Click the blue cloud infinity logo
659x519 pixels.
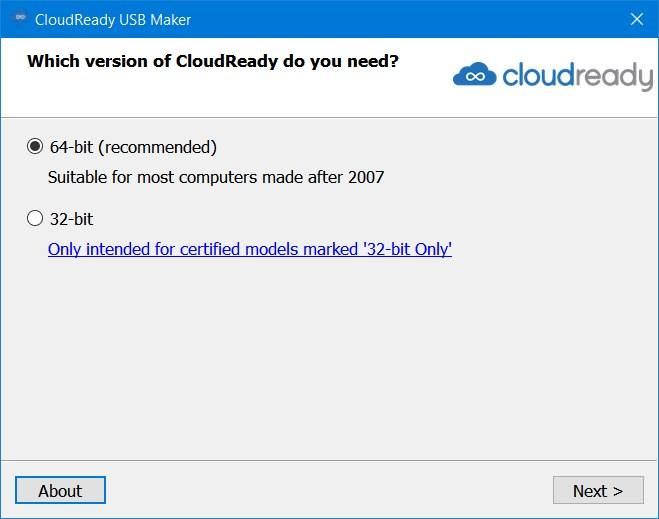474,75
